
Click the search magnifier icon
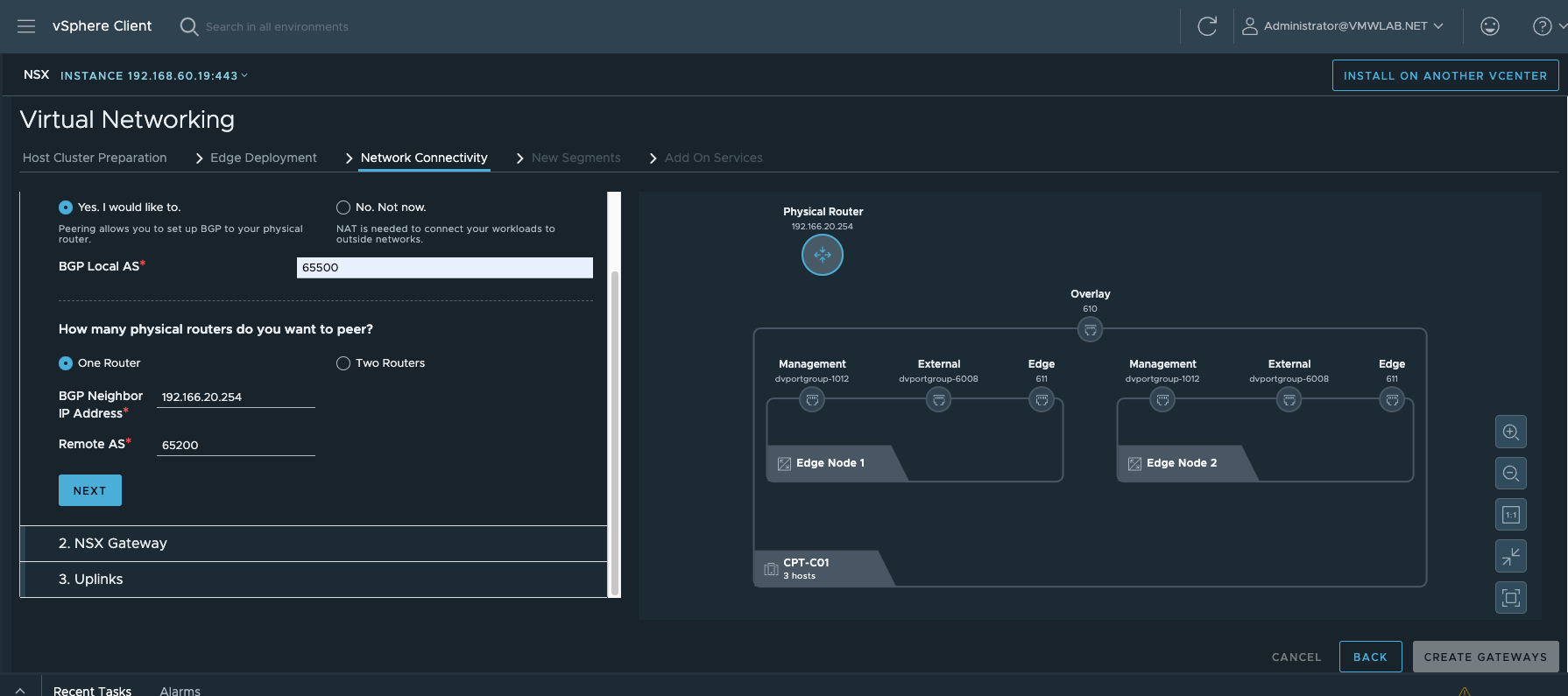tap(189, 26)
